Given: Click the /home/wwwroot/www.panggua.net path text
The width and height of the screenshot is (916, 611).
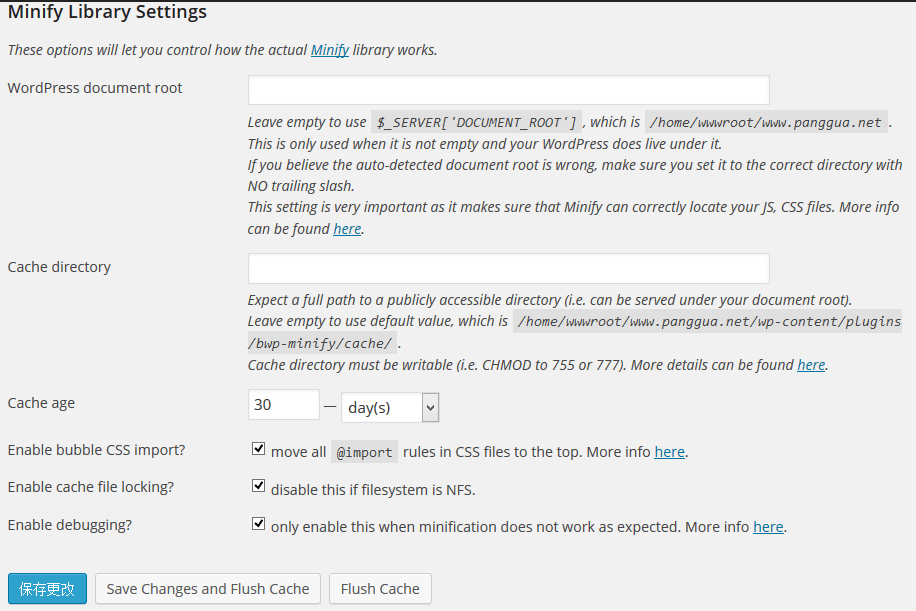Looking at the screenshot, I should (x=766, y=122).
